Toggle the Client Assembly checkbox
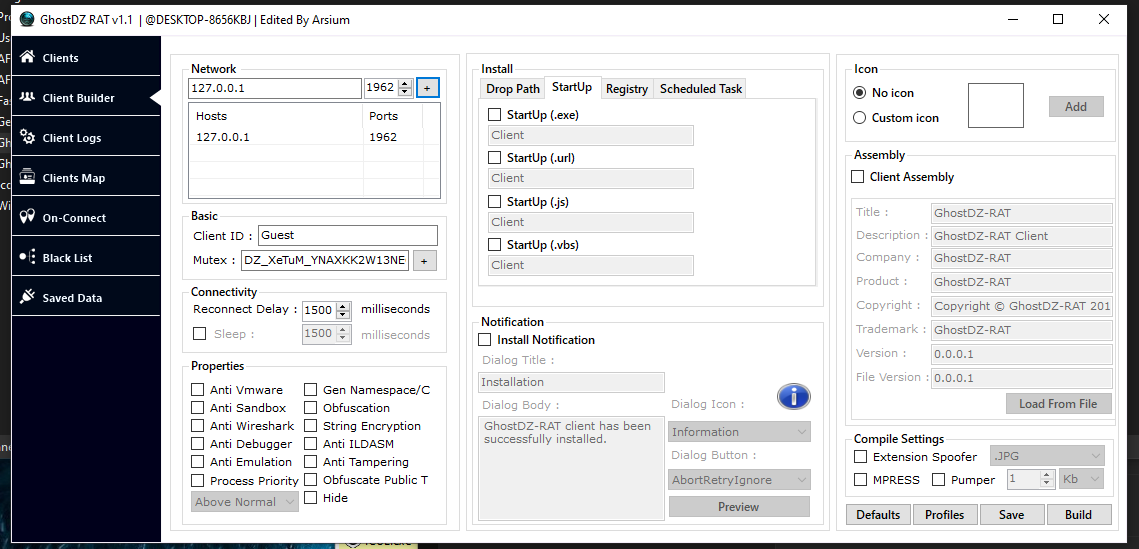This screenshot has height=549, width=1139. tap(858, 176)
